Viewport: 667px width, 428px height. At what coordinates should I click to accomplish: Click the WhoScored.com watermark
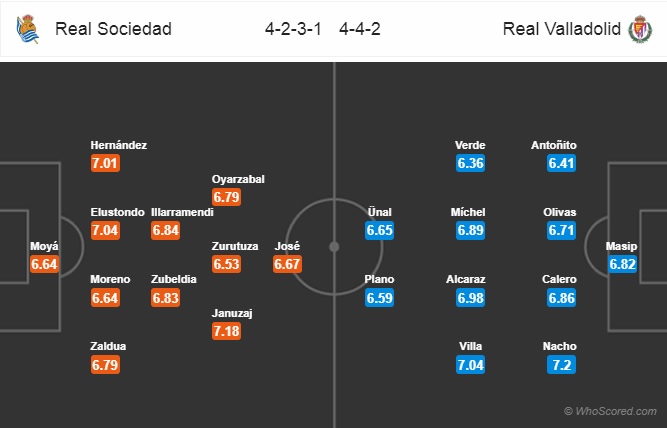[x=610, y=411]
